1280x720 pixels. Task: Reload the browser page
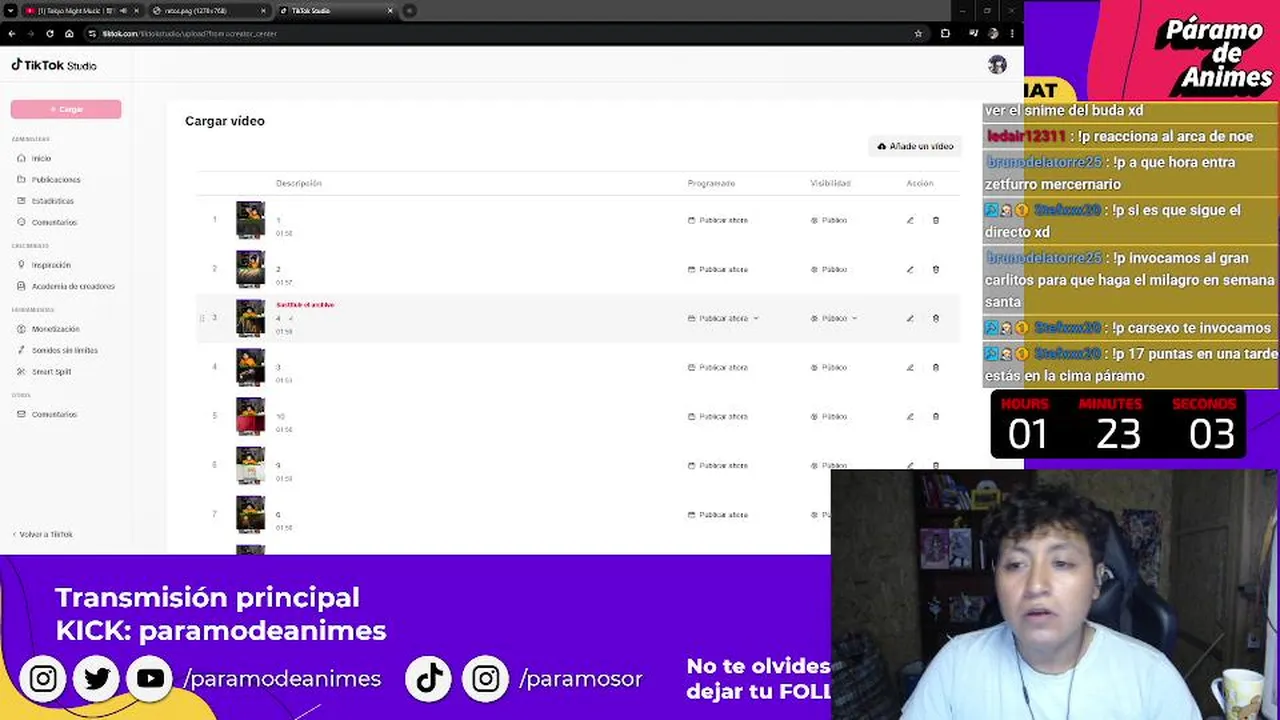(x=50, y=33)
